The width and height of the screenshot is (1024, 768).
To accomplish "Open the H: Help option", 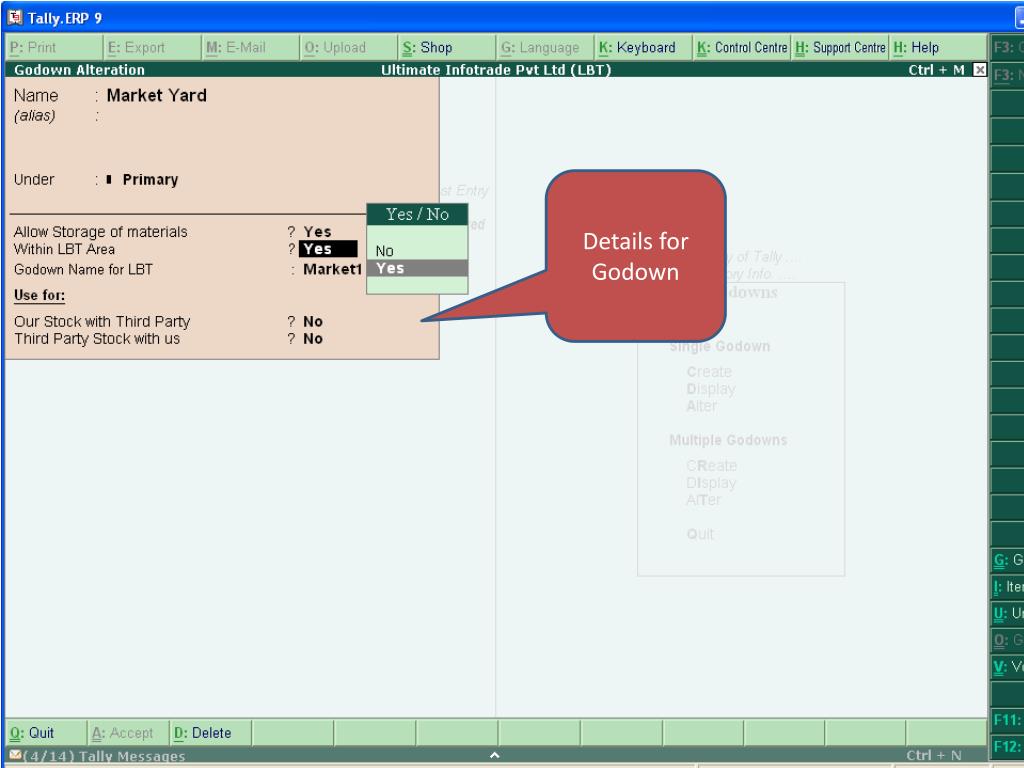I will pyautogui.click(x=938, y=48).
